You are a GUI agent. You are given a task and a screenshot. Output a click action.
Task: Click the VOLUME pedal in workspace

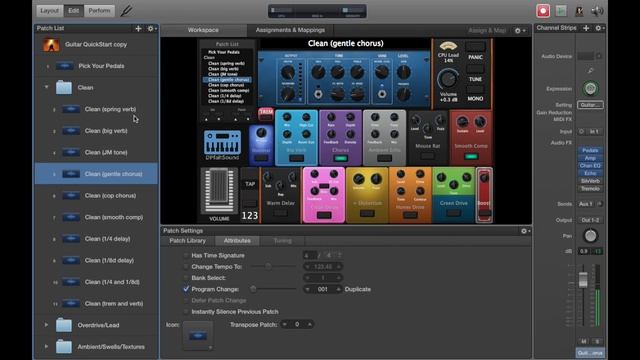pyautogui.click(x=219, y=191)
